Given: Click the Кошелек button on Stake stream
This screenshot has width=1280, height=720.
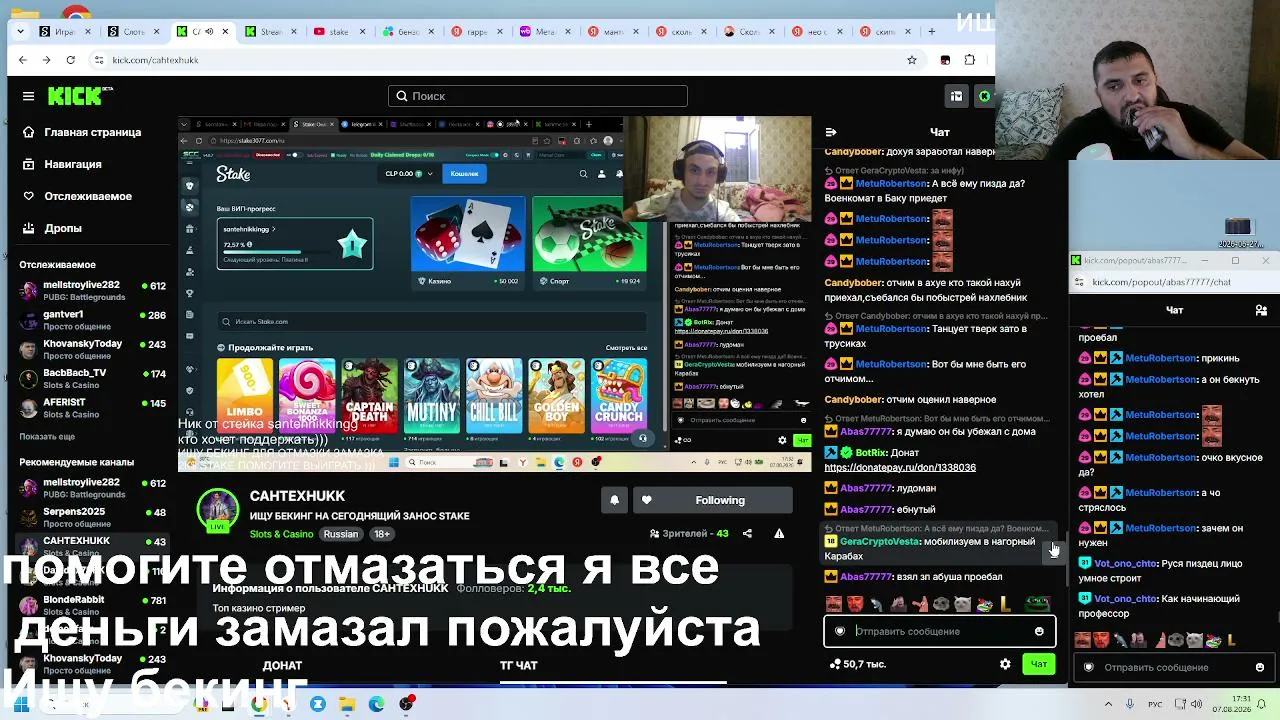Looking at the screenshot, I should click(x=464, y=174).
